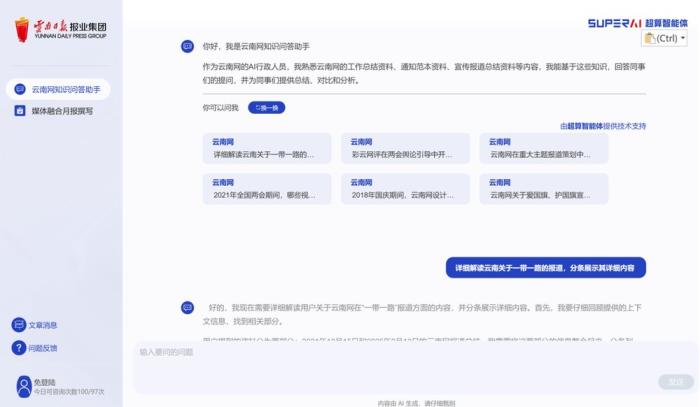Click the 今日可咨询次数100/97次 text
This screenshot has width=700, height=407.
pos(69,391)
